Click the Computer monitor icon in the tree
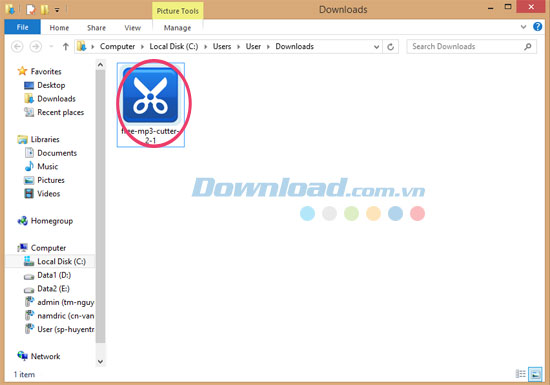The height and width of the screenshot is (385, 550). pos(22,248)
